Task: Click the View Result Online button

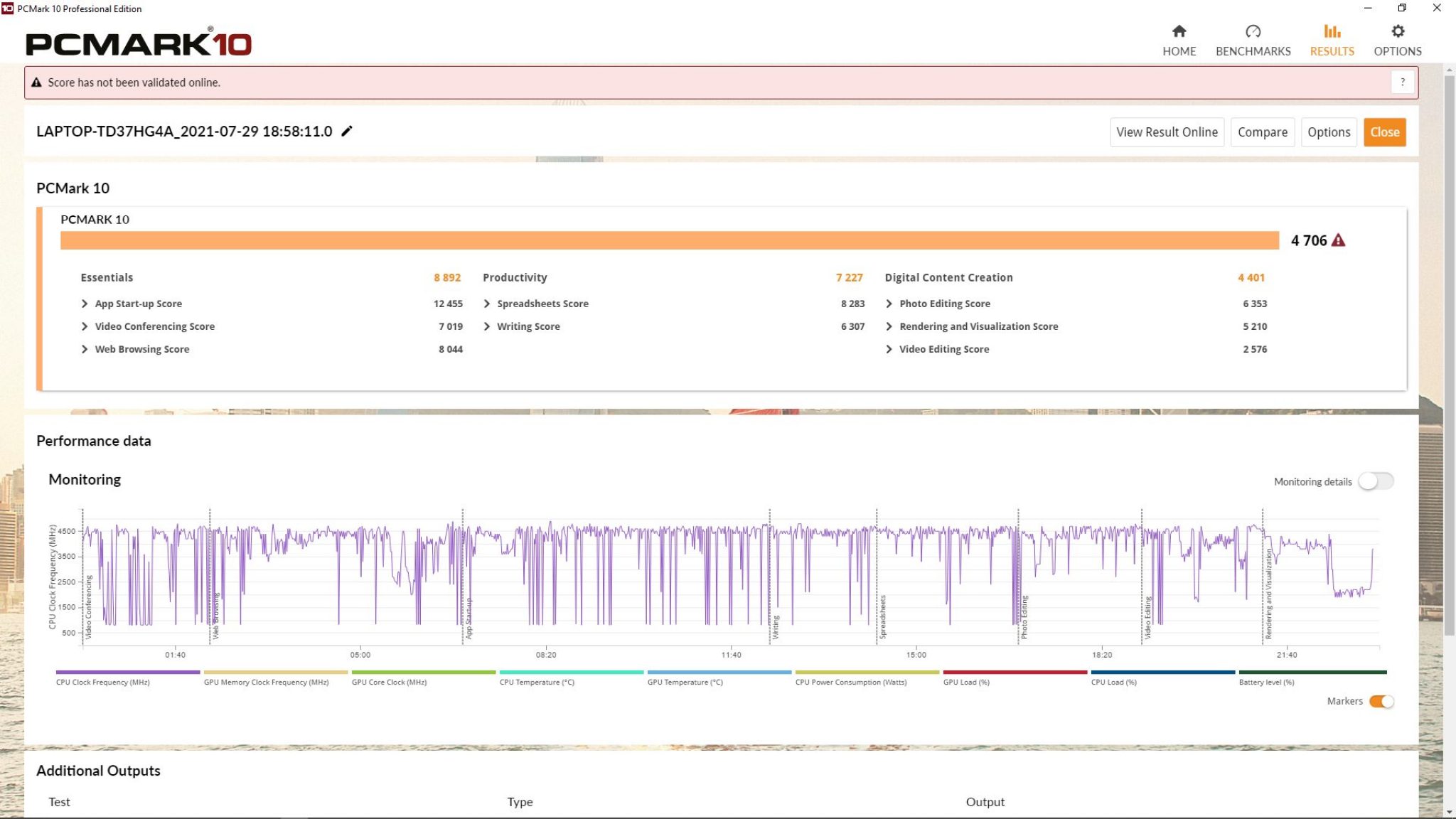Action: pos(1167,132)
